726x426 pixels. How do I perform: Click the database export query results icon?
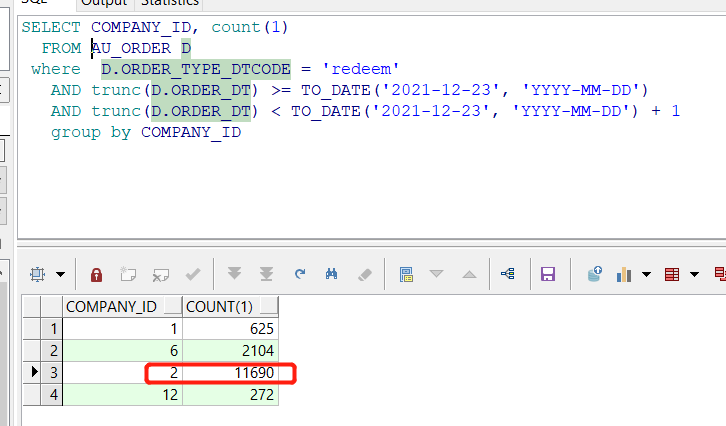coord(595,274)
